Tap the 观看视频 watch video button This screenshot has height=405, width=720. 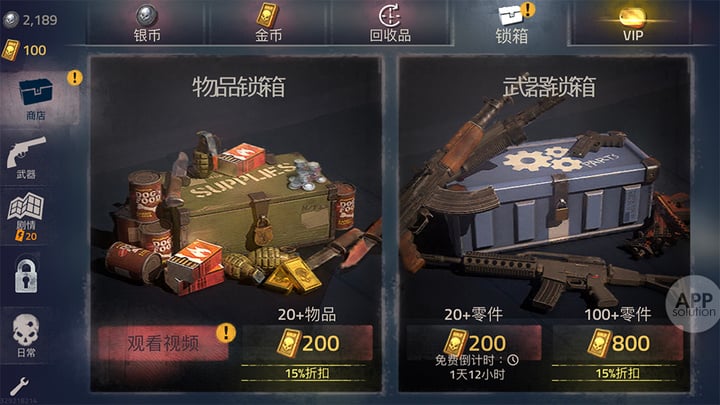click(163, 343)
